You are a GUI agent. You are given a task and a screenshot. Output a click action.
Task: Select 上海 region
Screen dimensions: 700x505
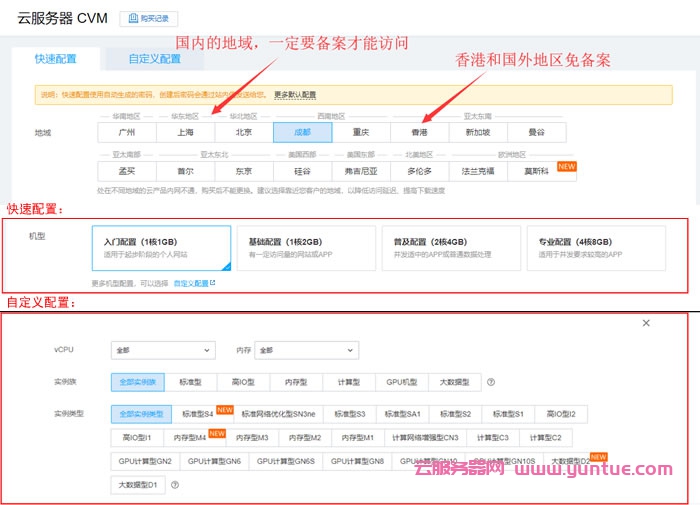(185, 133)
